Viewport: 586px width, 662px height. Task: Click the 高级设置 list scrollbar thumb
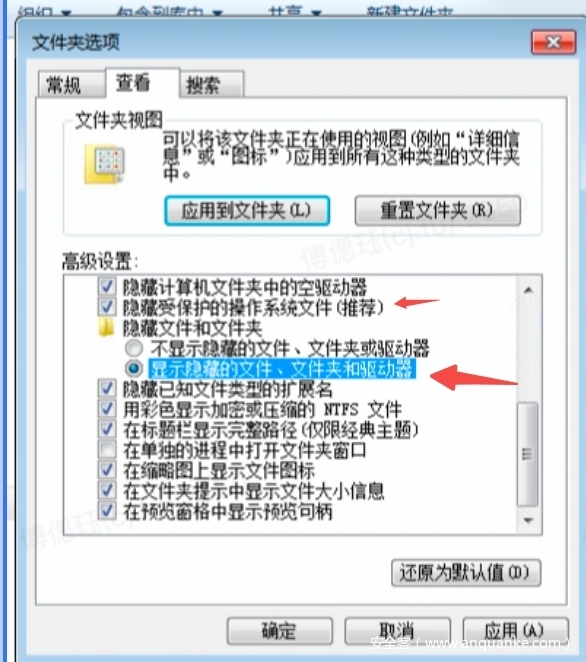pyautogui.click(x=528, y=454)
